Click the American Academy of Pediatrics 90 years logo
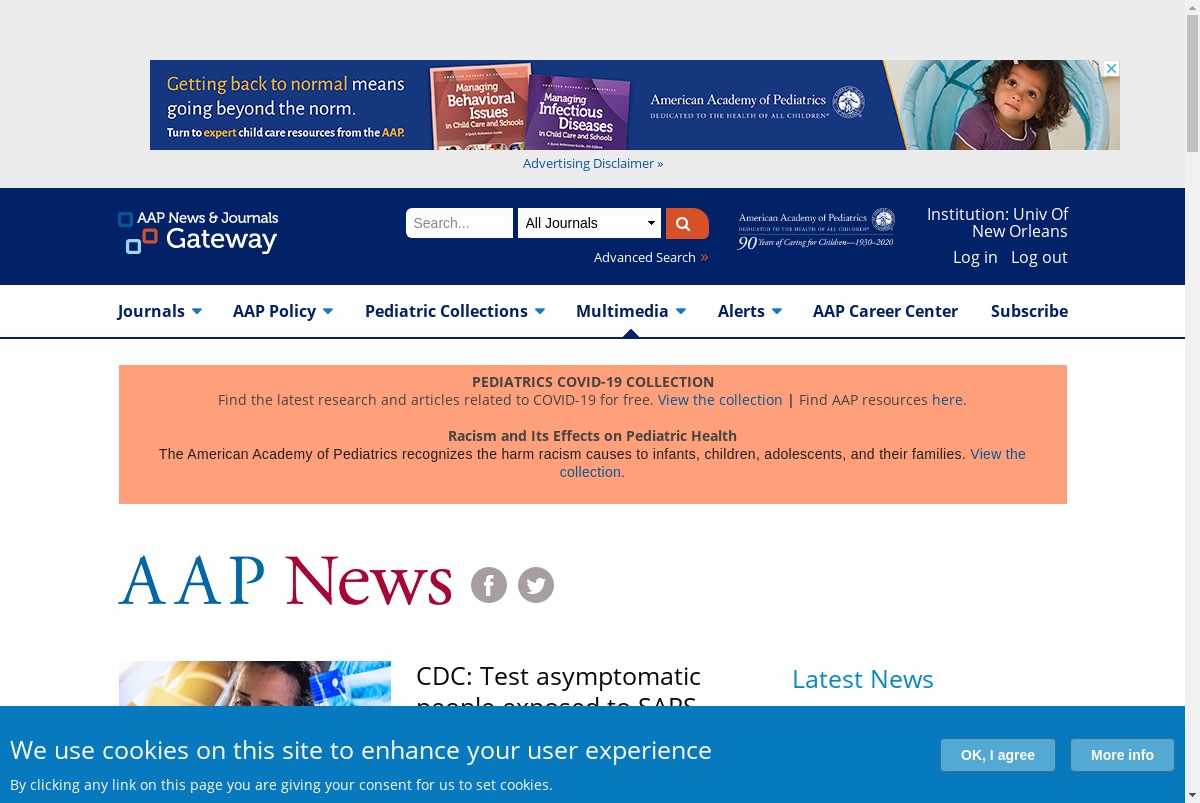Viewport: 1200px width, 803px height. click(816, 229)
